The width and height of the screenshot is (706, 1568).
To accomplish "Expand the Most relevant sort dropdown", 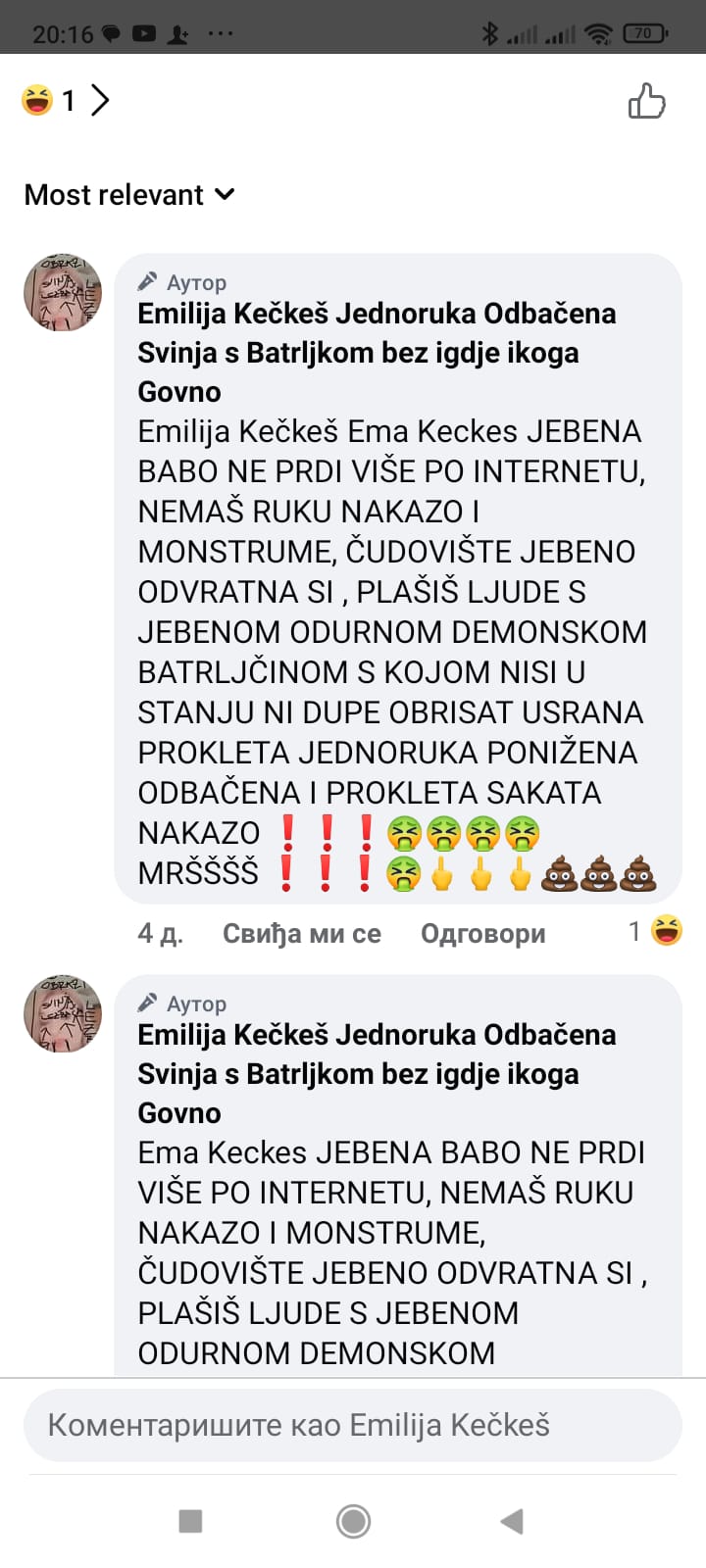I will click(129, 194).
